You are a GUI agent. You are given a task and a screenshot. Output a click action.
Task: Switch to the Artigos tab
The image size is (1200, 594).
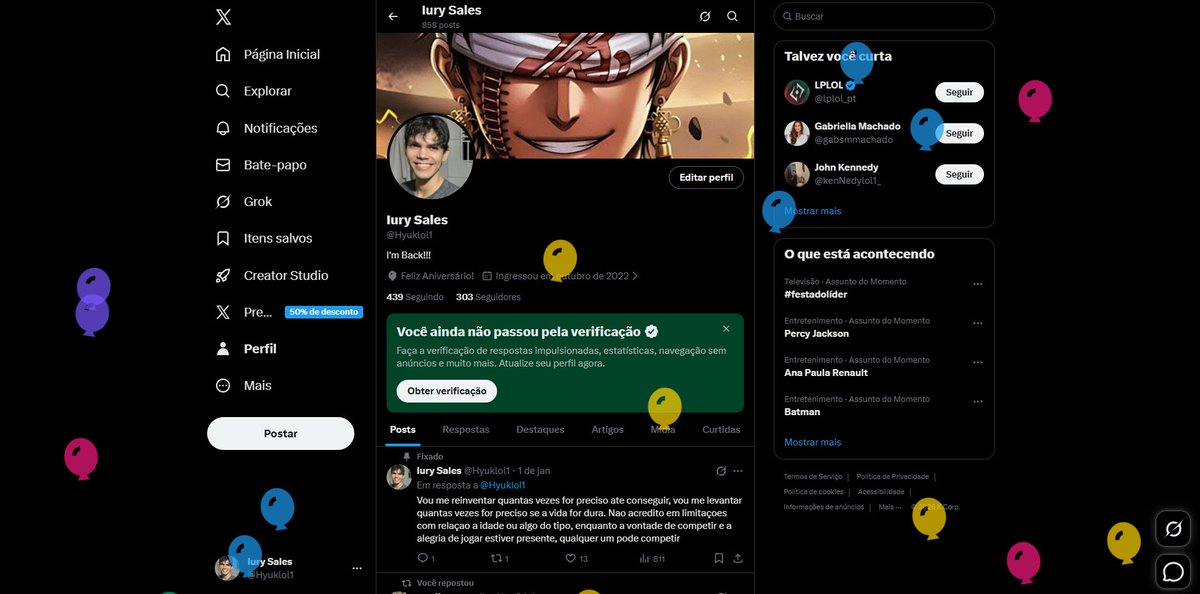point(607,429)
